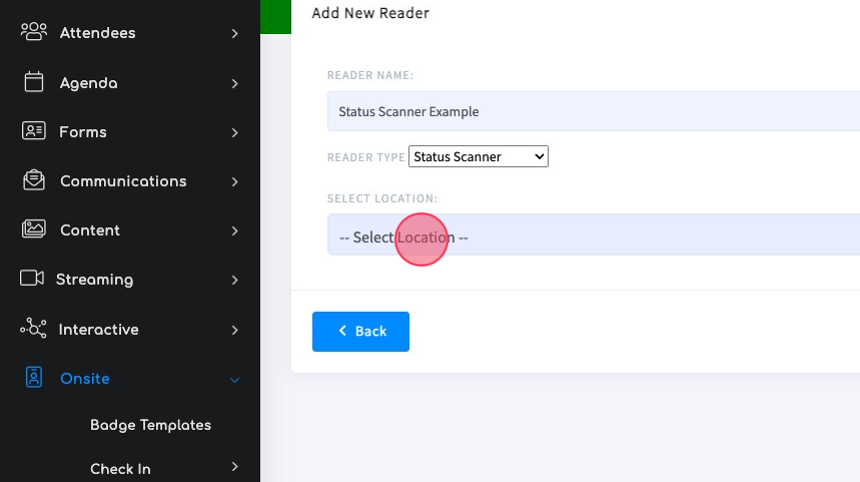Click the Interactive network nodes icon
Screen dimensions: 860x482
pyautogui.click(x=33, y=328)
